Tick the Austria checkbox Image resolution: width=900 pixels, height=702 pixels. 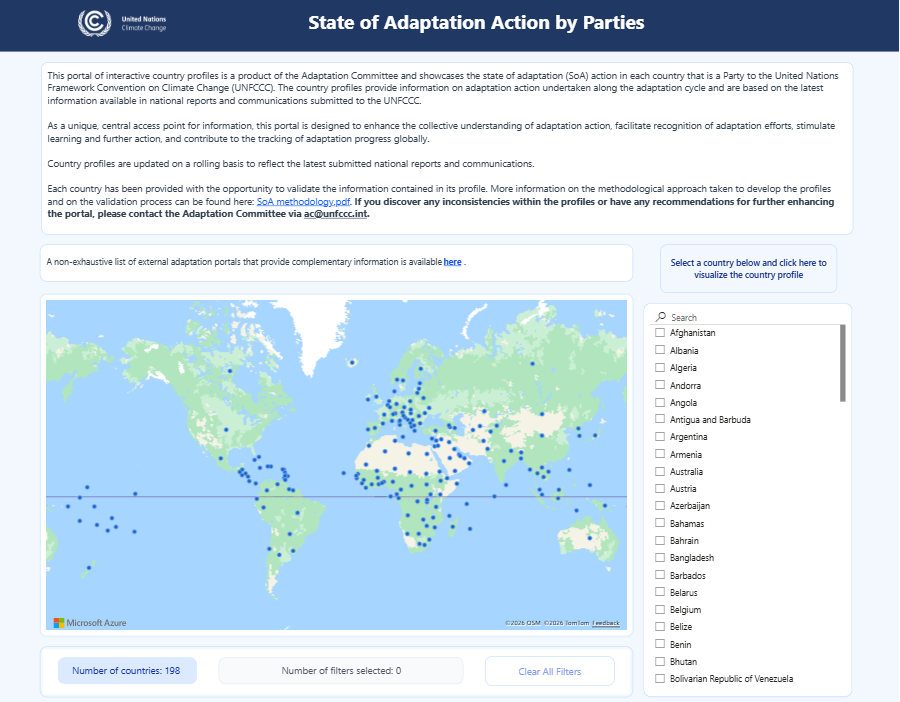tap(660, 488)
